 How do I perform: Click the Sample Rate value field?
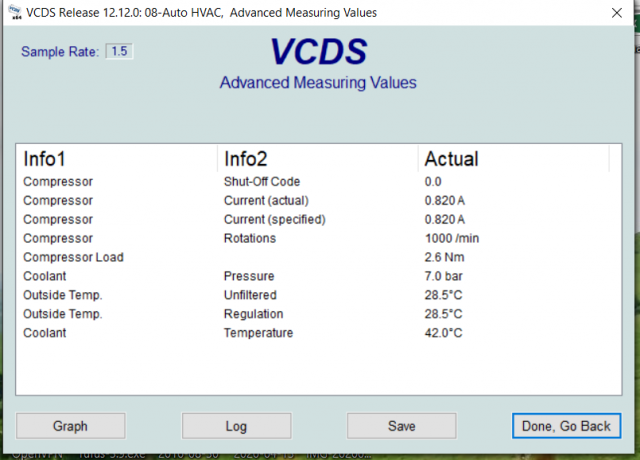(119, 51)
